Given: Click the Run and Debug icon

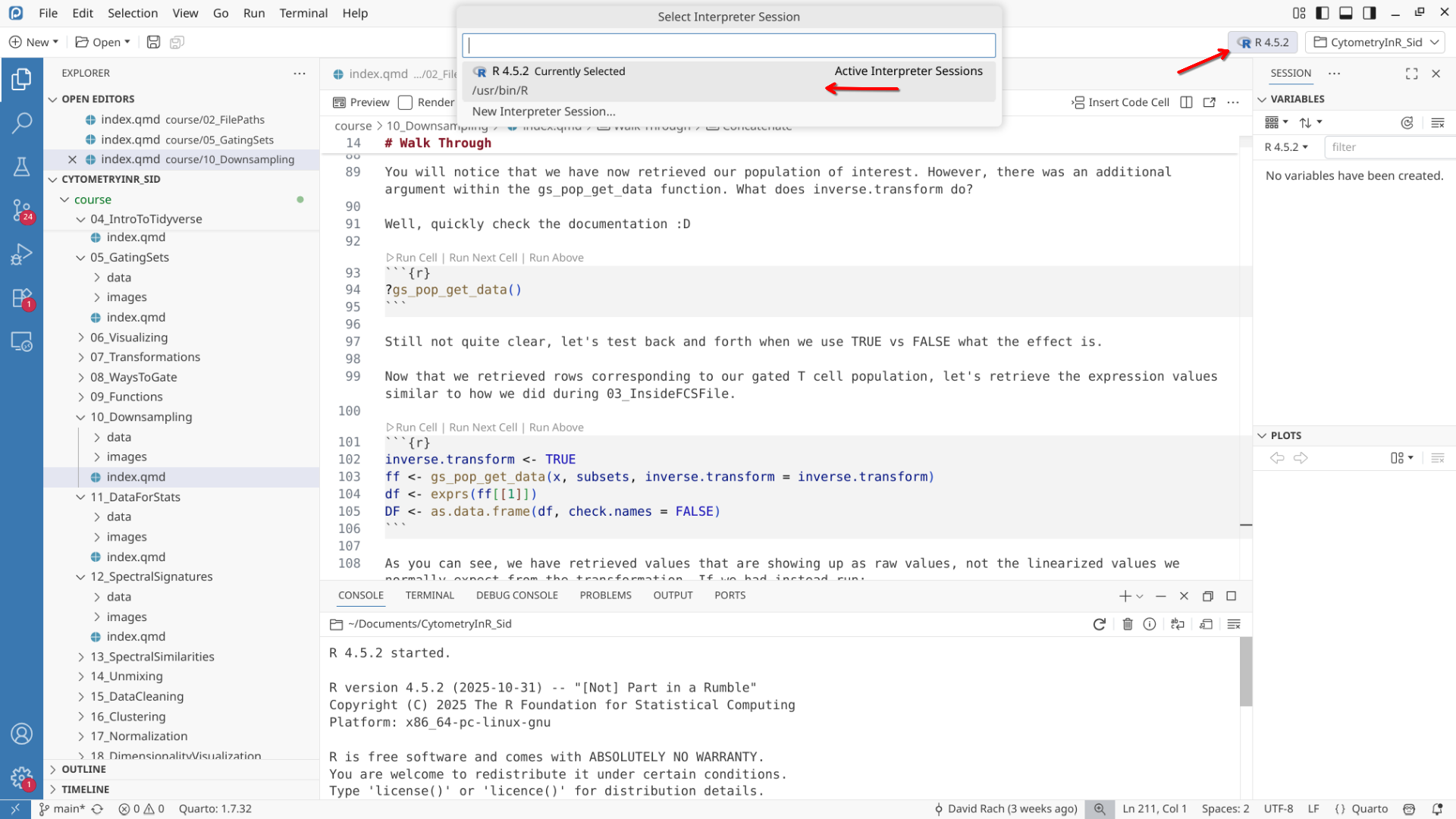Looking at the screenshot, I should [21, 254].
